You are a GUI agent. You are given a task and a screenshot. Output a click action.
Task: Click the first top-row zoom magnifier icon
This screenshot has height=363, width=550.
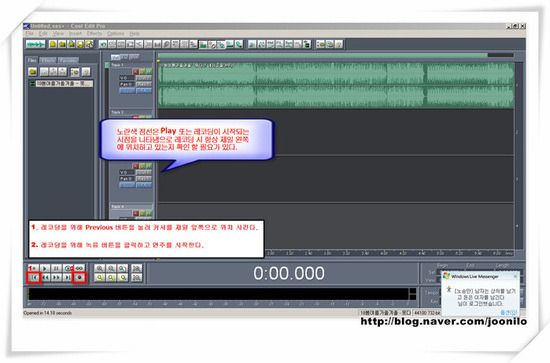tap(99, 268)
